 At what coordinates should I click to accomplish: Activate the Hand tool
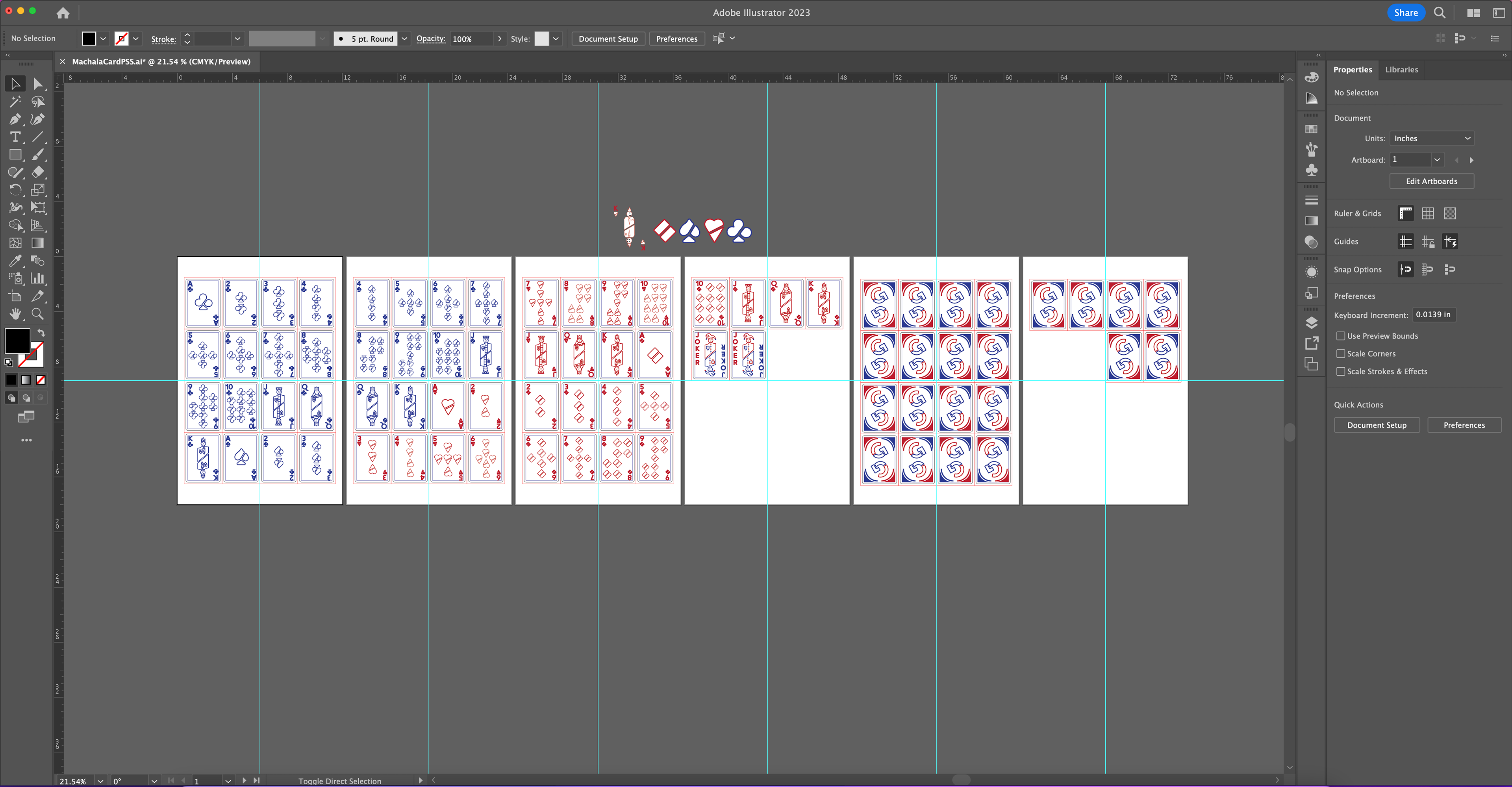(x=15, y=313)
